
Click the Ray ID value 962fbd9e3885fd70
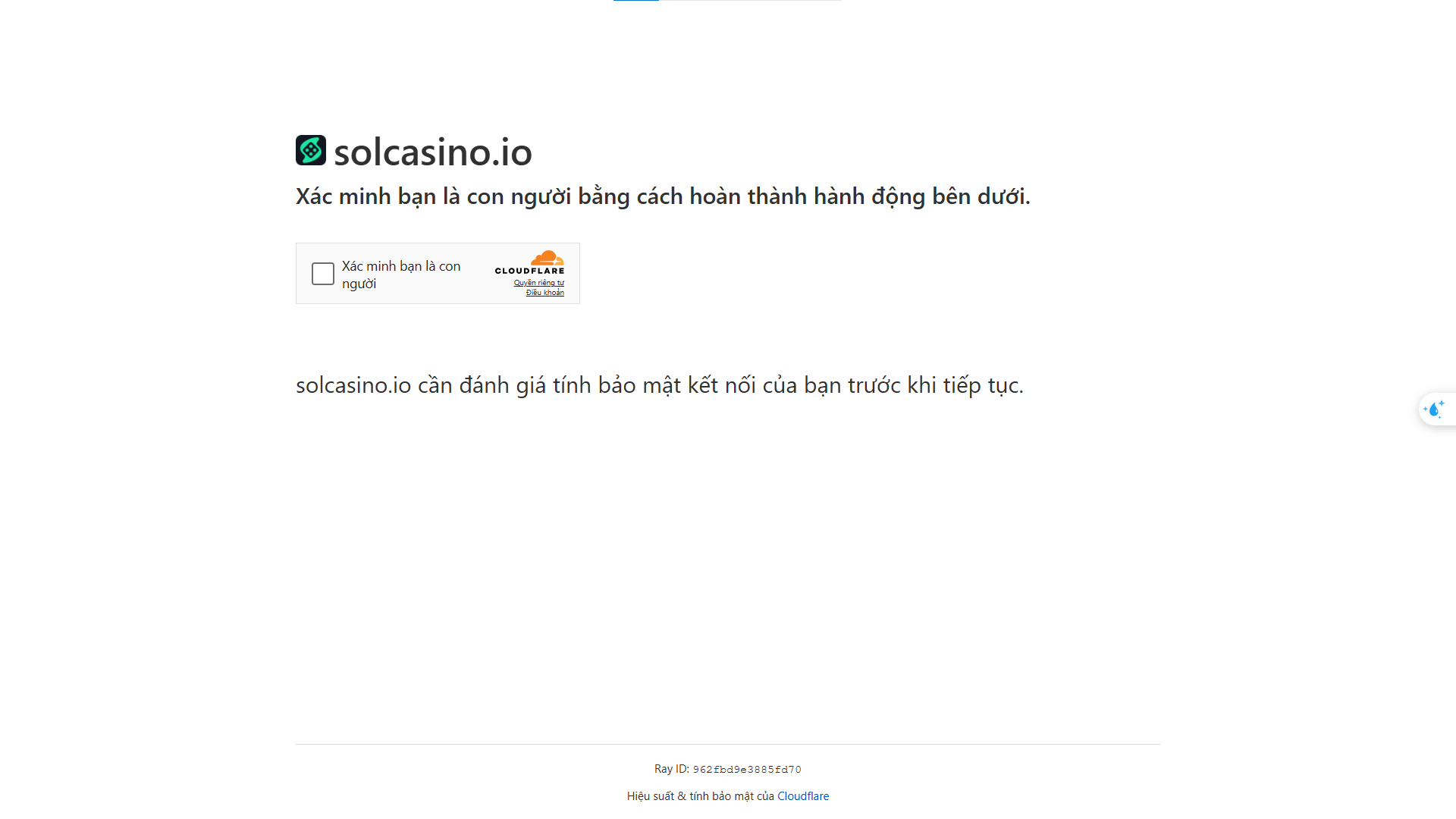click(x=746, y=770)
